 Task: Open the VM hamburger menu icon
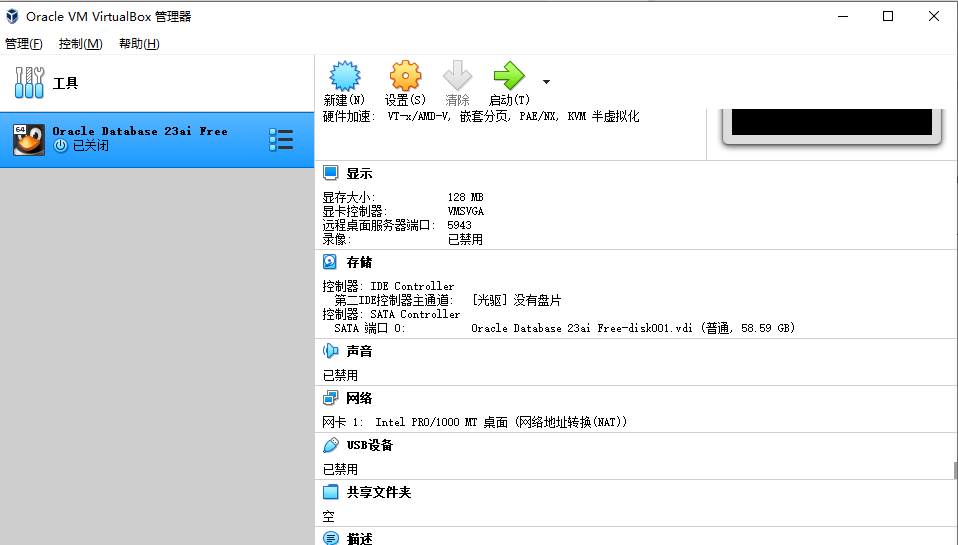281,140
